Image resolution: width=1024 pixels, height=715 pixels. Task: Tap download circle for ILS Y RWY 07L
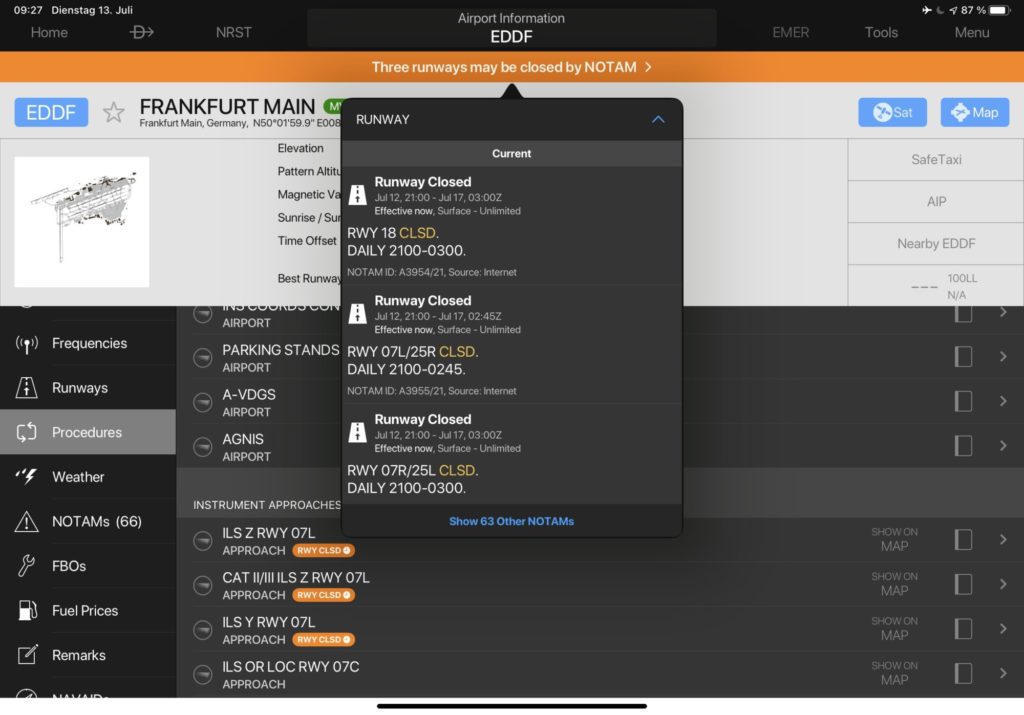coord(203,629)
